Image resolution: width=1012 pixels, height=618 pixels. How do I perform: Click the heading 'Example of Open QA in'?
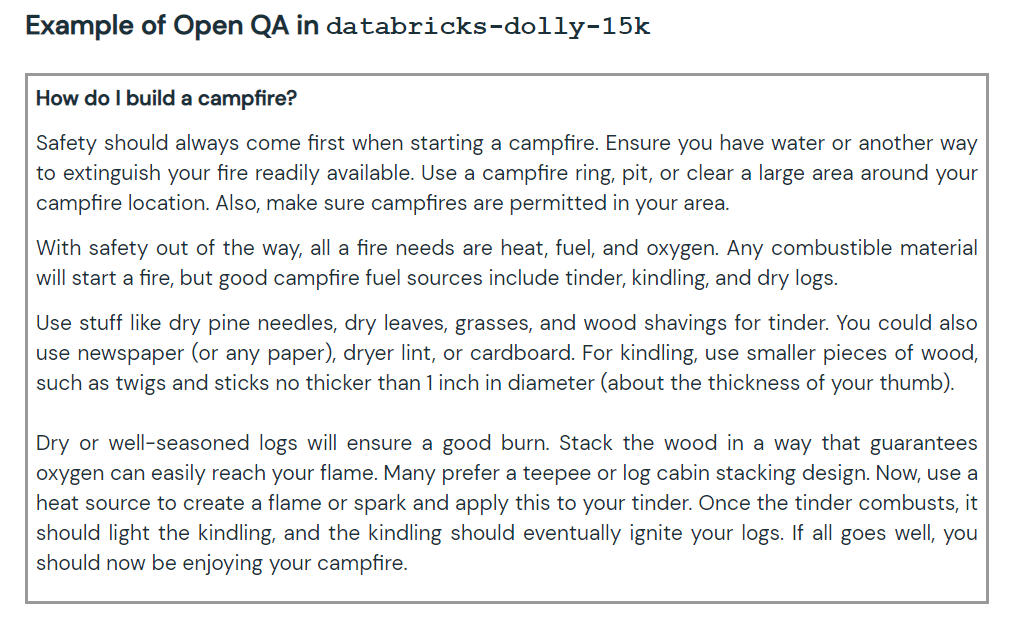(x=172, y=26)
